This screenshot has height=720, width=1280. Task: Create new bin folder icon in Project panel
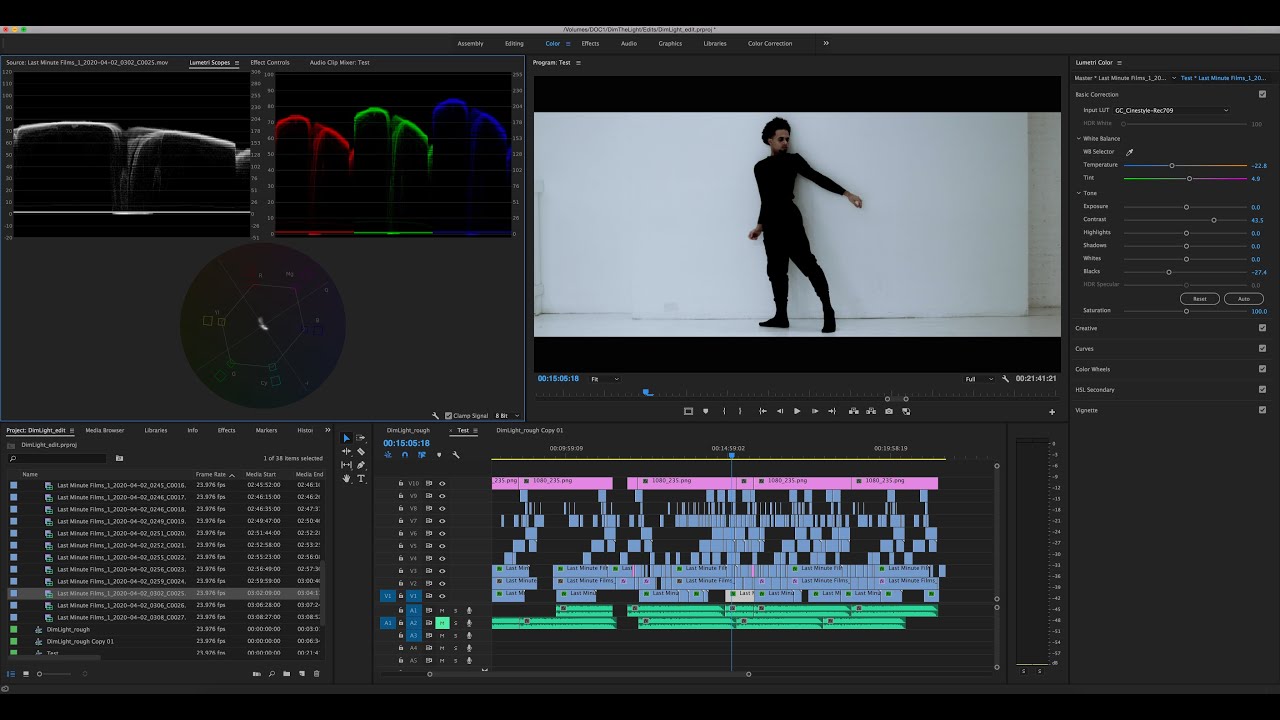pyautogui.click(x=286, y=674)
